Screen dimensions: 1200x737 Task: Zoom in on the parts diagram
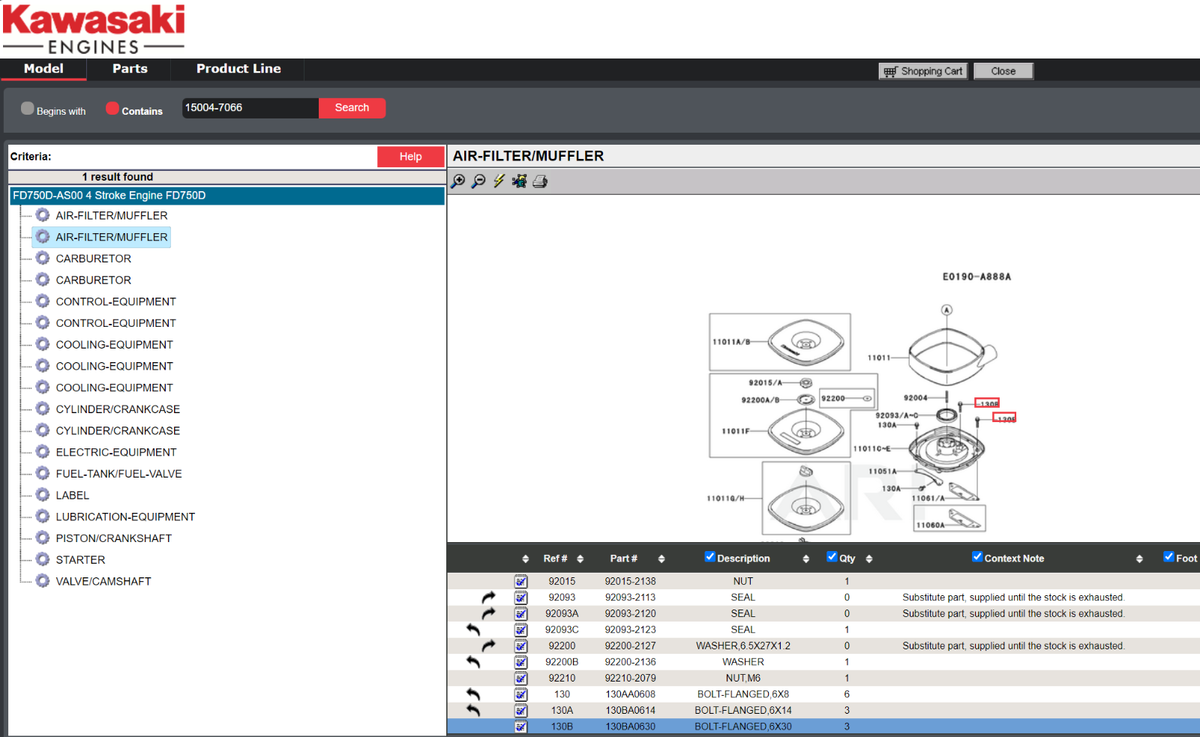tap(458, 181)
